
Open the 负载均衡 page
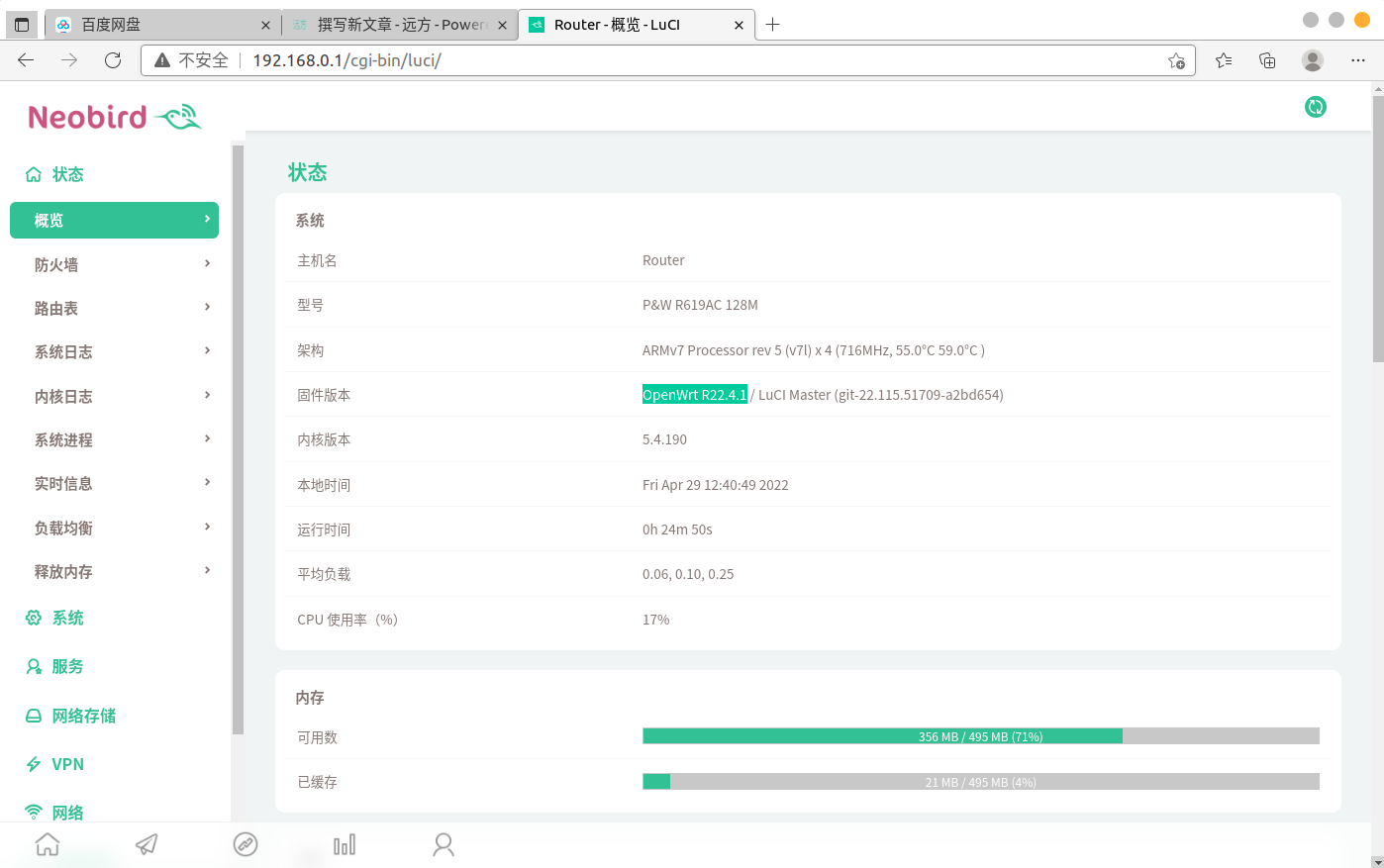tap(114, 528)
